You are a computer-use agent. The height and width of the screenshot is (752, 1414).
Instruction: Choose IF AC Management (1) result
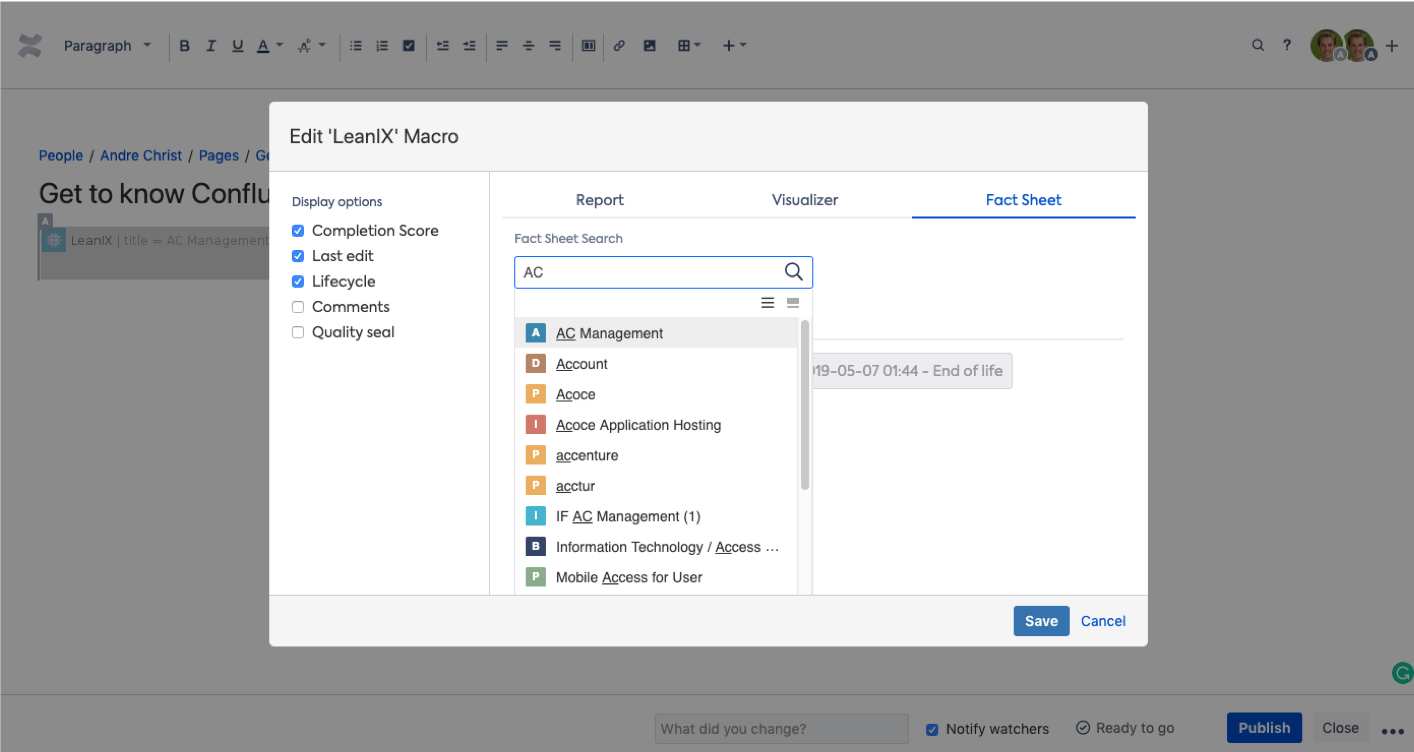[656, 516]
